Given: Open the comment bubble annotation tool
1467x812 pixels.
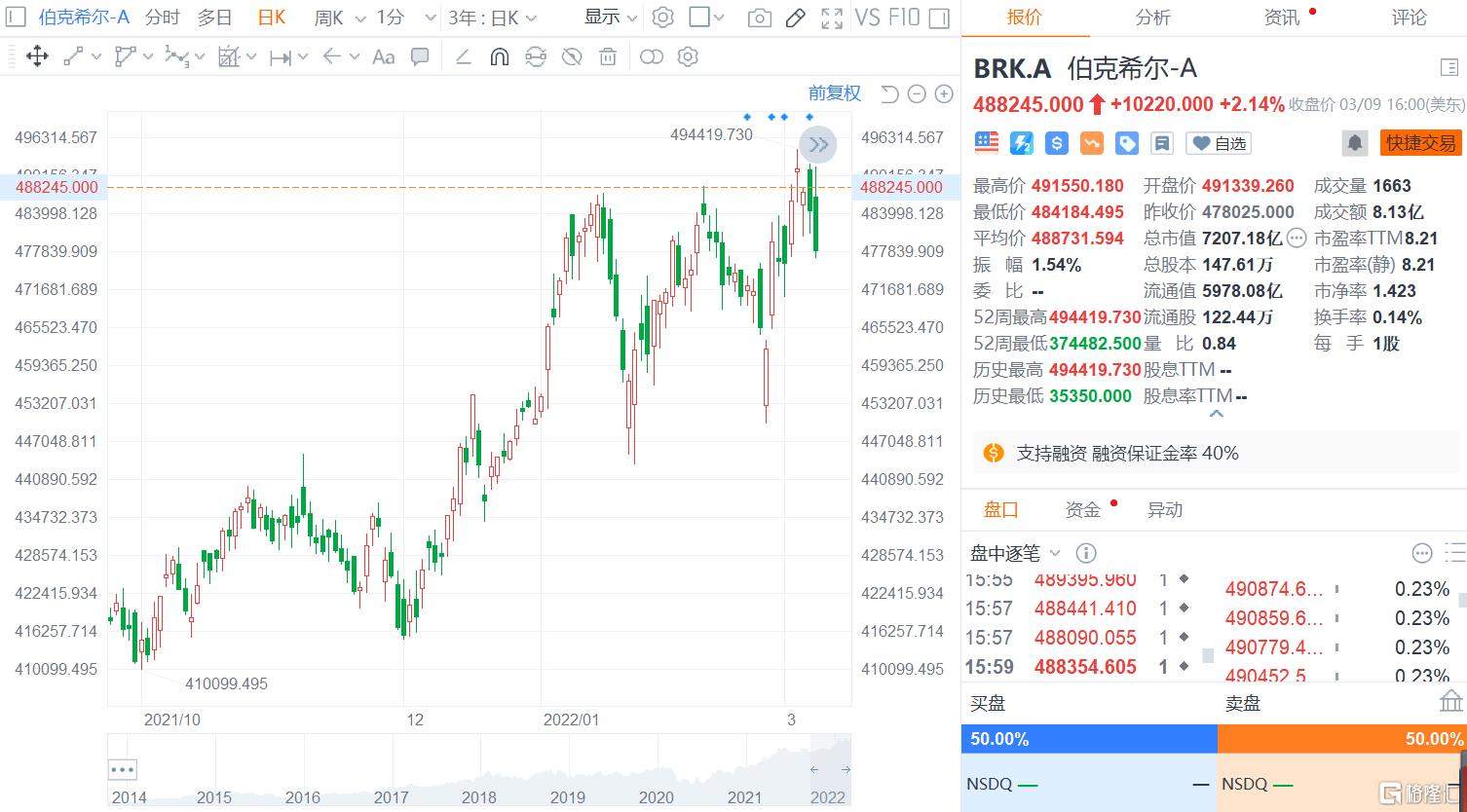Looking at the screenshot, I should (419, 56).
